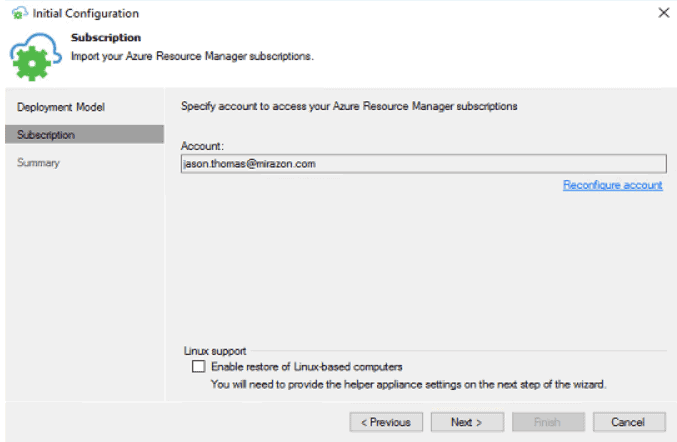
Task: Cancel the Initial Configuration wizard
Action: [x=629, y=422]
